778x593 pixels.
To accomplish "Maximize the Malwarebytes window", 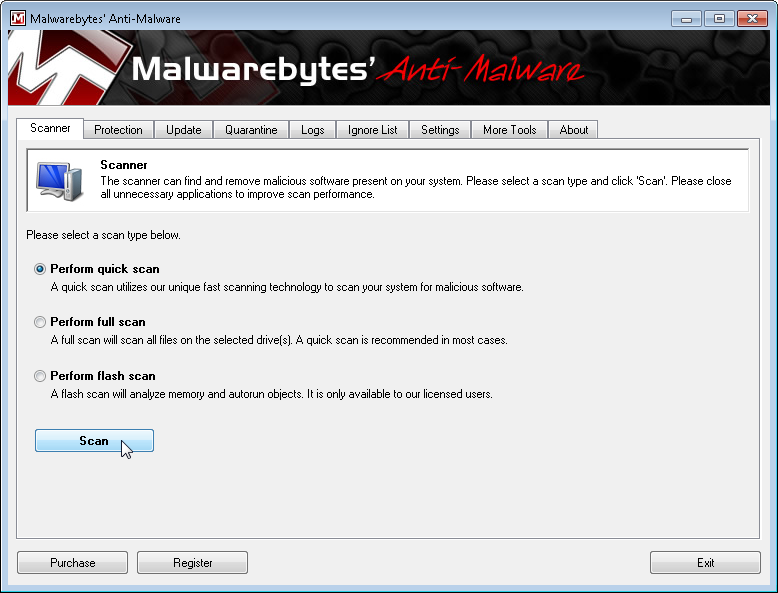I will [x=719, y=19].
